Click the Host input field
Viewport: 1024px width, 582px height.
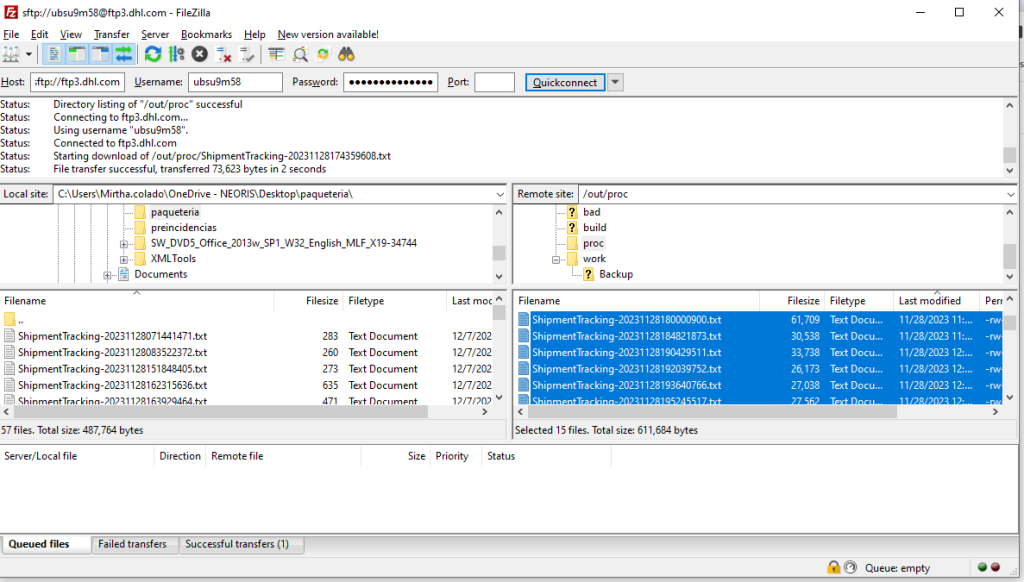[x=77, y=82]
